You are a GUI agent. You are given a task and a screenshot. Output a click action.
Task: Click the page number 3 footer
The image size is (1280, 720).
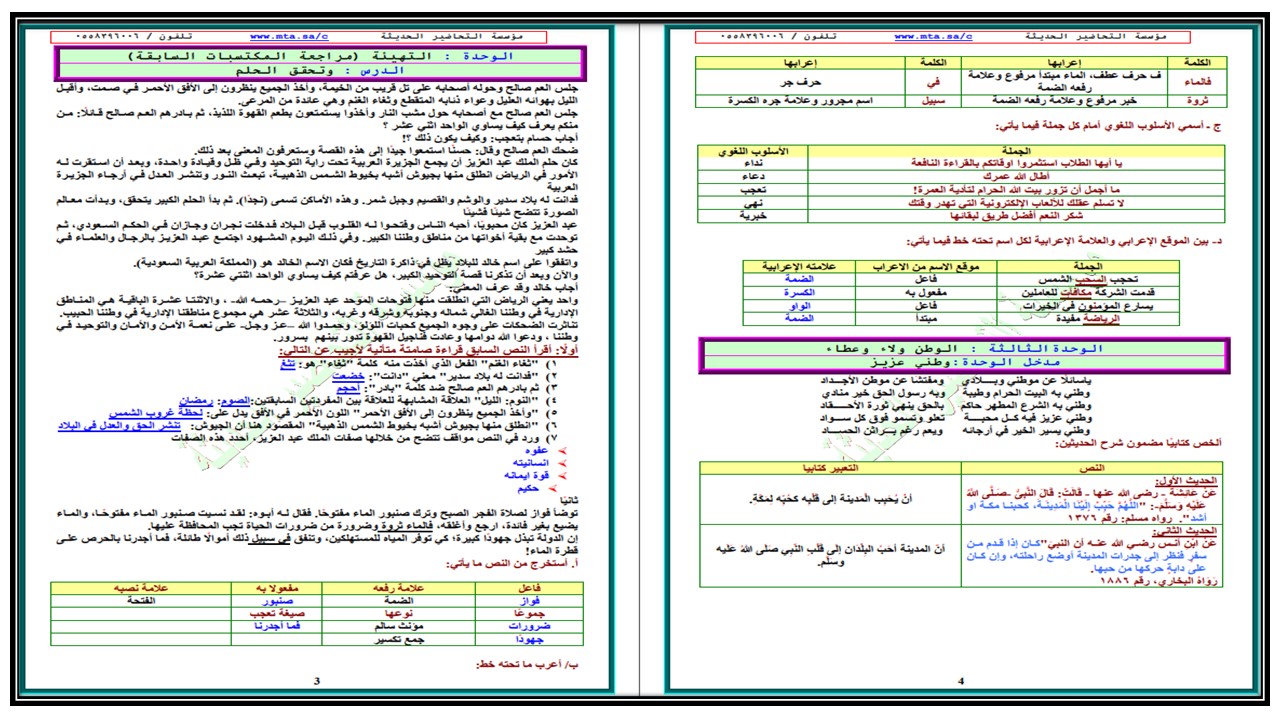tap(317, 681)
